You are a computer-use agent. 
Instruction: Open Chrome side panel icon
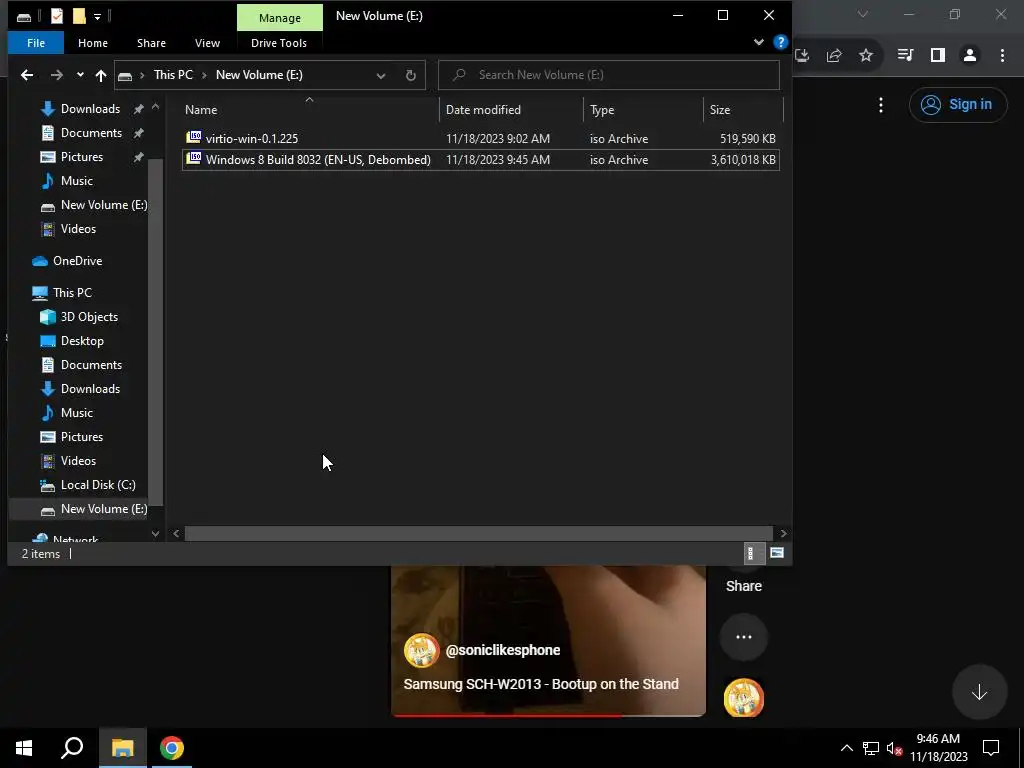(x=938, y=56)
